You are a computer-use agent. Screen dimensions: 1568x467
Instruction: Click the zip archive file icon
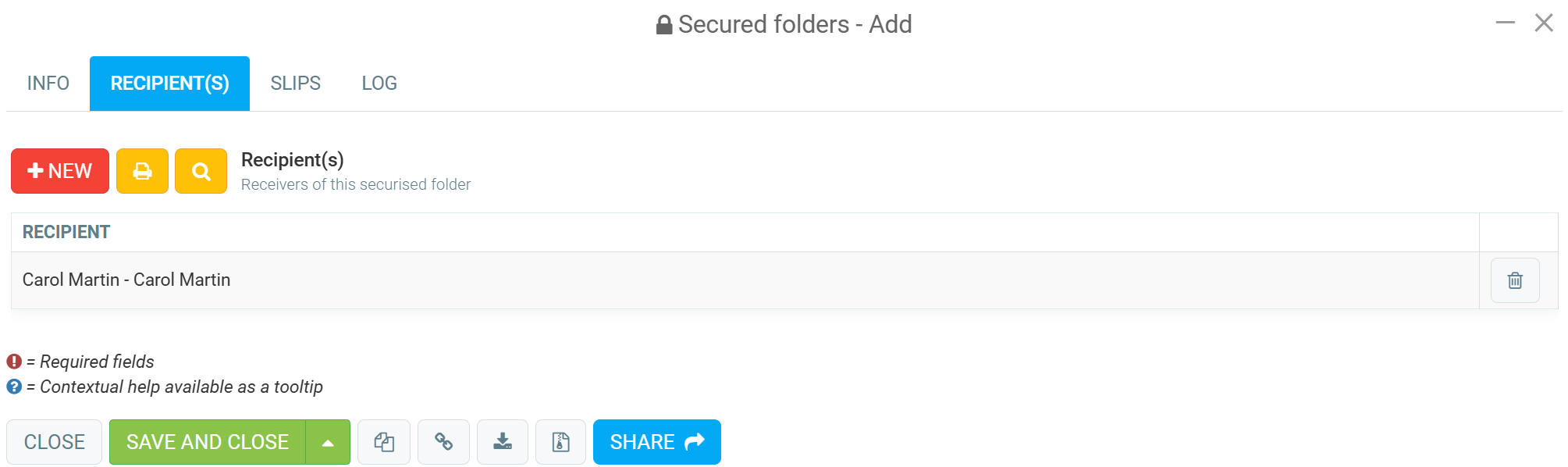coord(560,442)
